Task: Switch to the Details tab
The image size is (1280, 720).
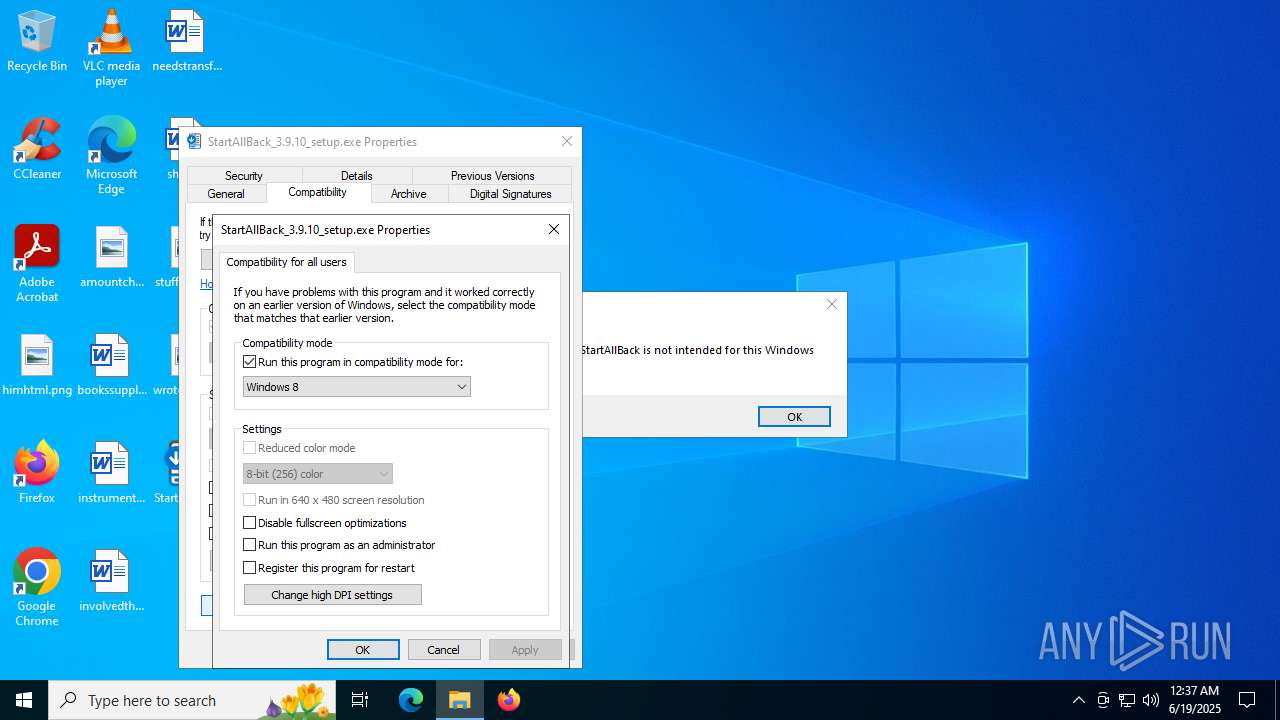Action: tap(357, 175)
